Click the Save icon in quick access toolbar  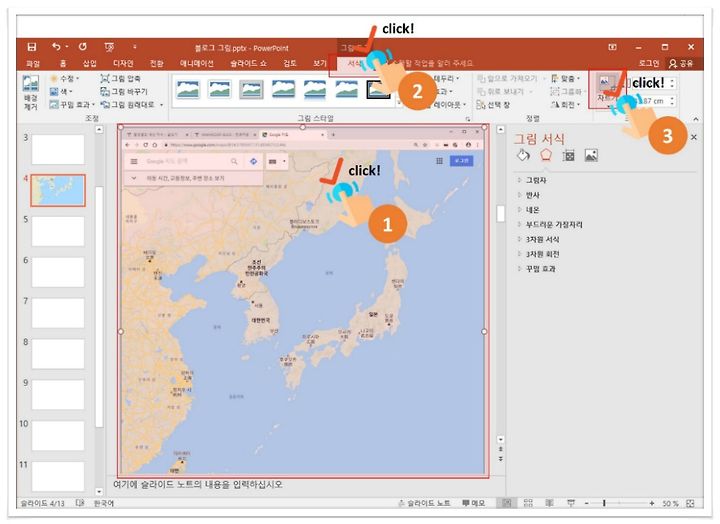tap(31, 47)
